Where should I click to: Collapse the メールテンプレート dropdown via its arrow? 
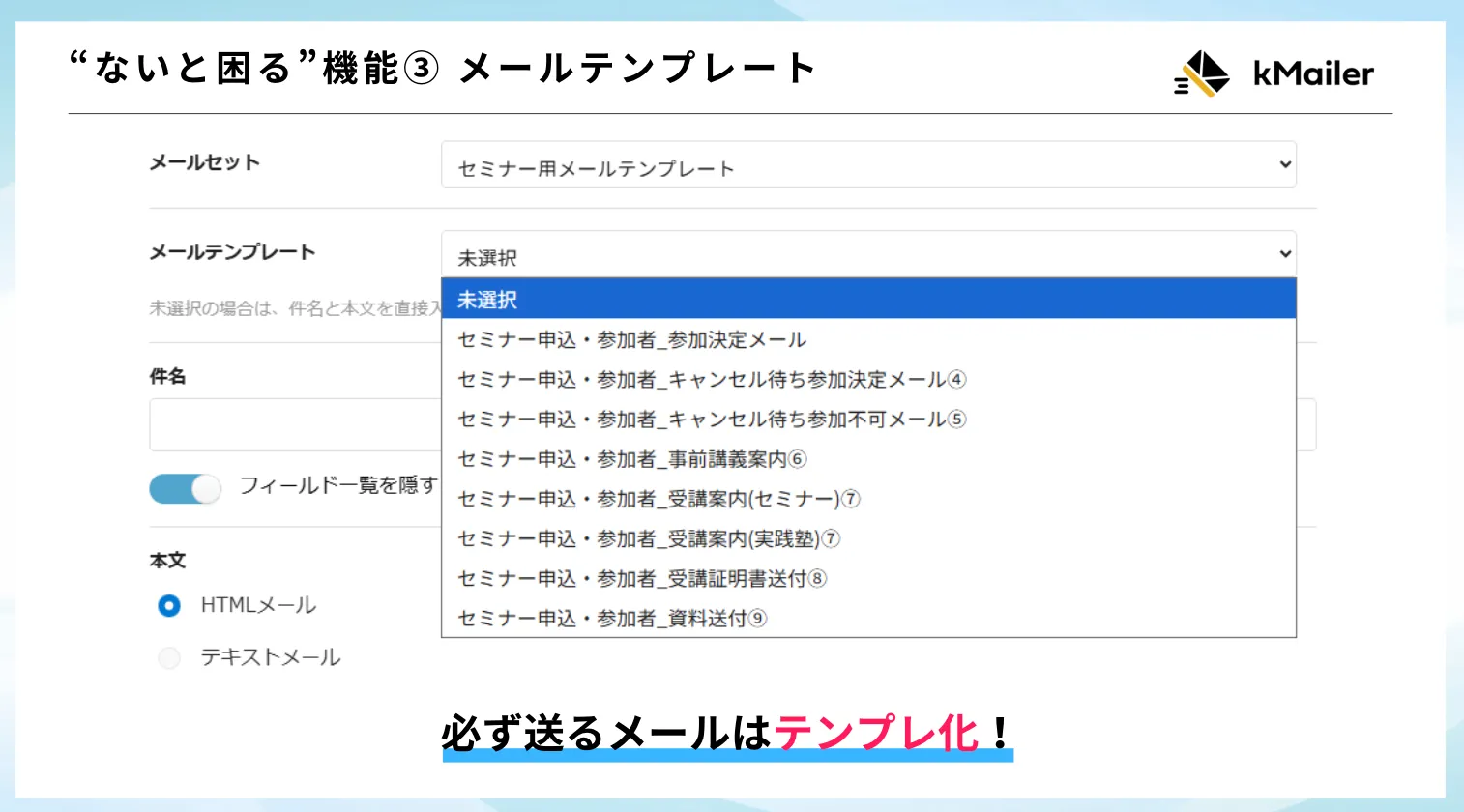coord(1284,254)
